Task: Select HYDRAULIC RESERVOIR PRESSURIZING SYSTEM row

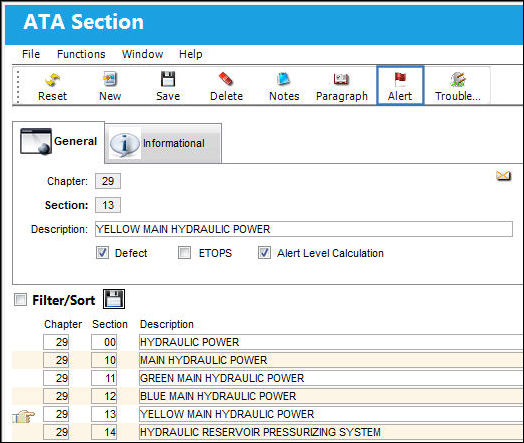Action: pyautogui.click(x=331, y=432)
